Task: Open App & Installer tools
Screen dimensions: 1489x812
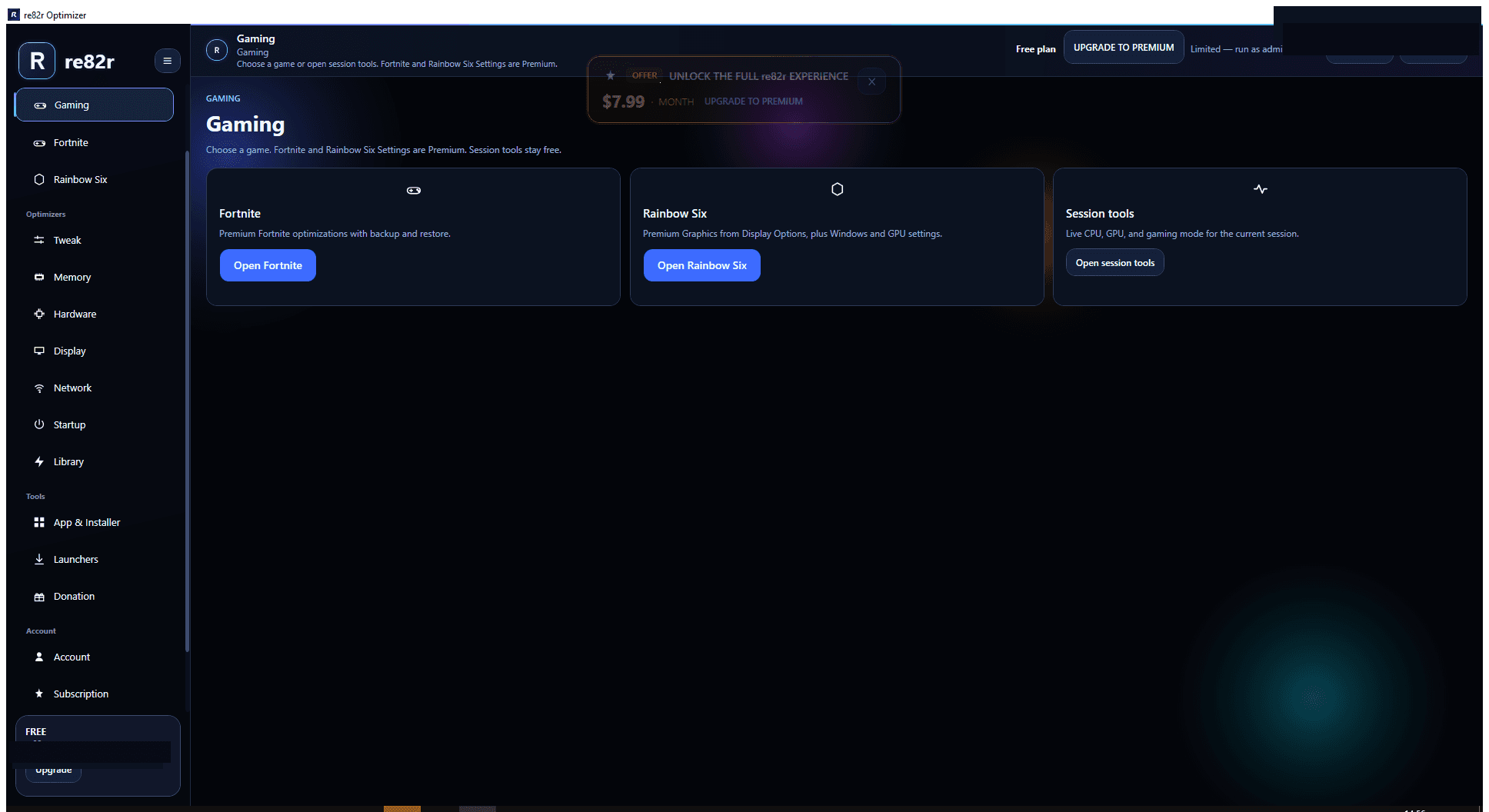Action: pyautogui.click(x=87, y=523)
